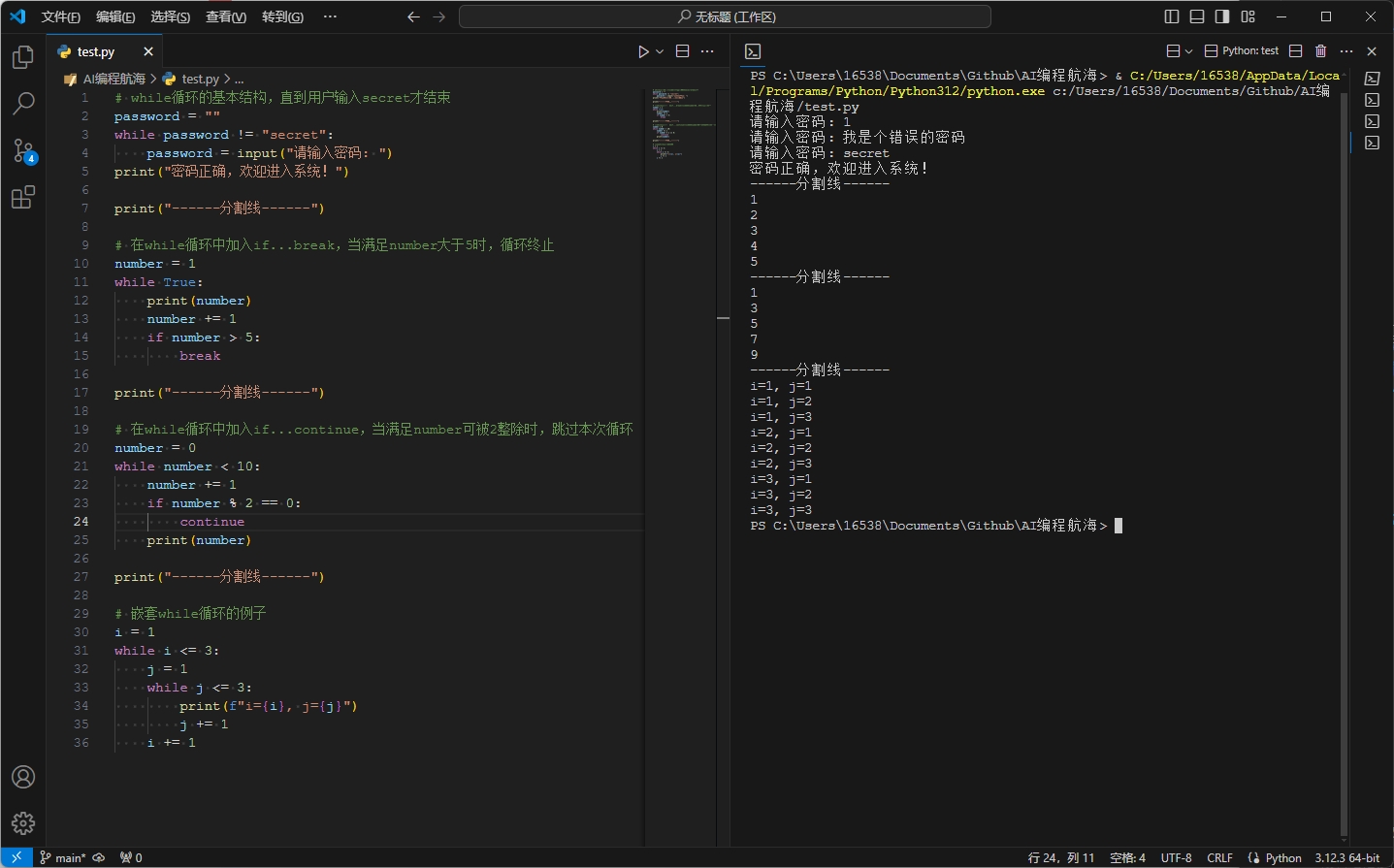Open the Explorer view in activity bar
Viewport: 1394px width, 868px height.
click(23, 58)
